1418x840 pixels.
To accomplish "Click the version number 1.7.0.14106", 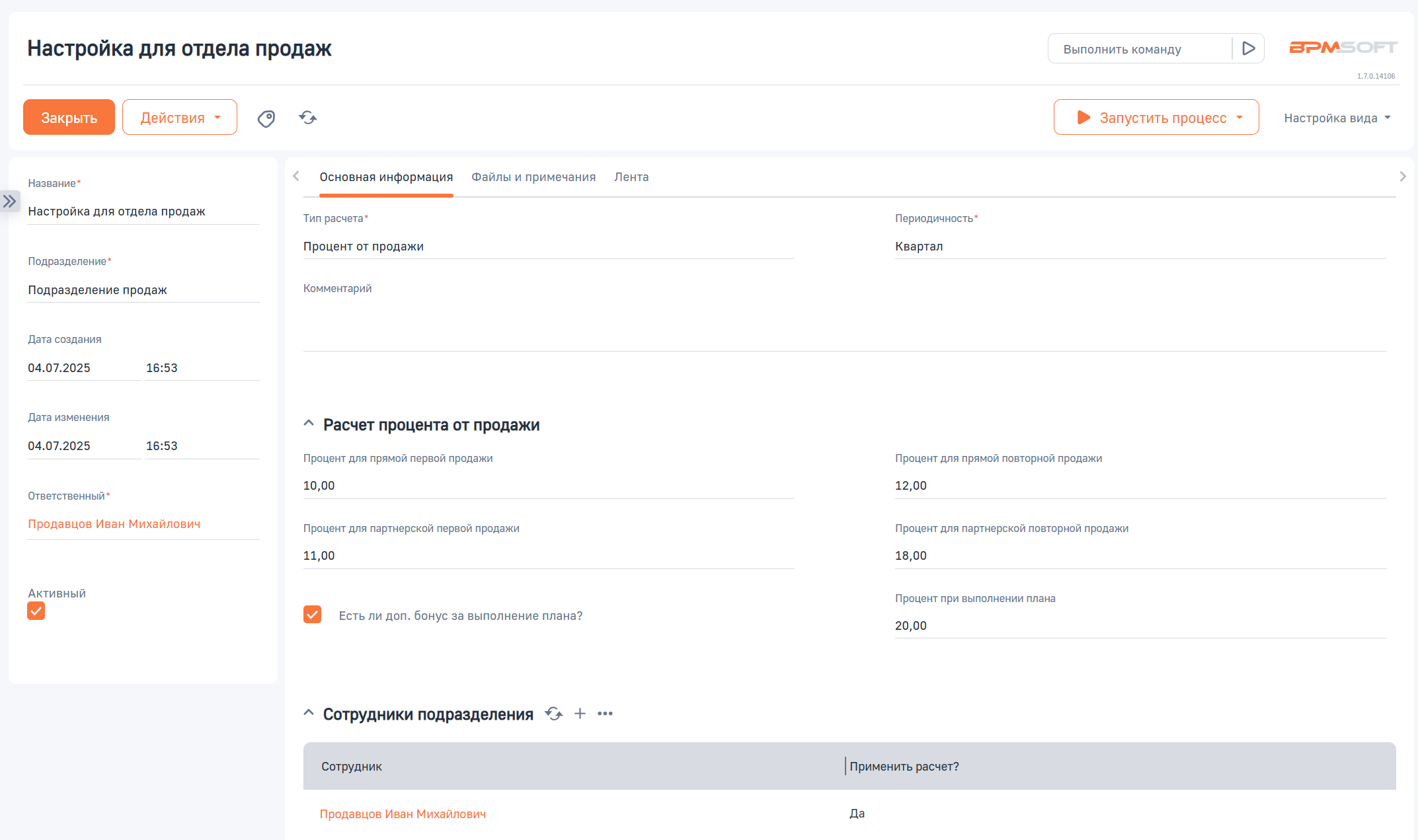I will pos(1376,76).
